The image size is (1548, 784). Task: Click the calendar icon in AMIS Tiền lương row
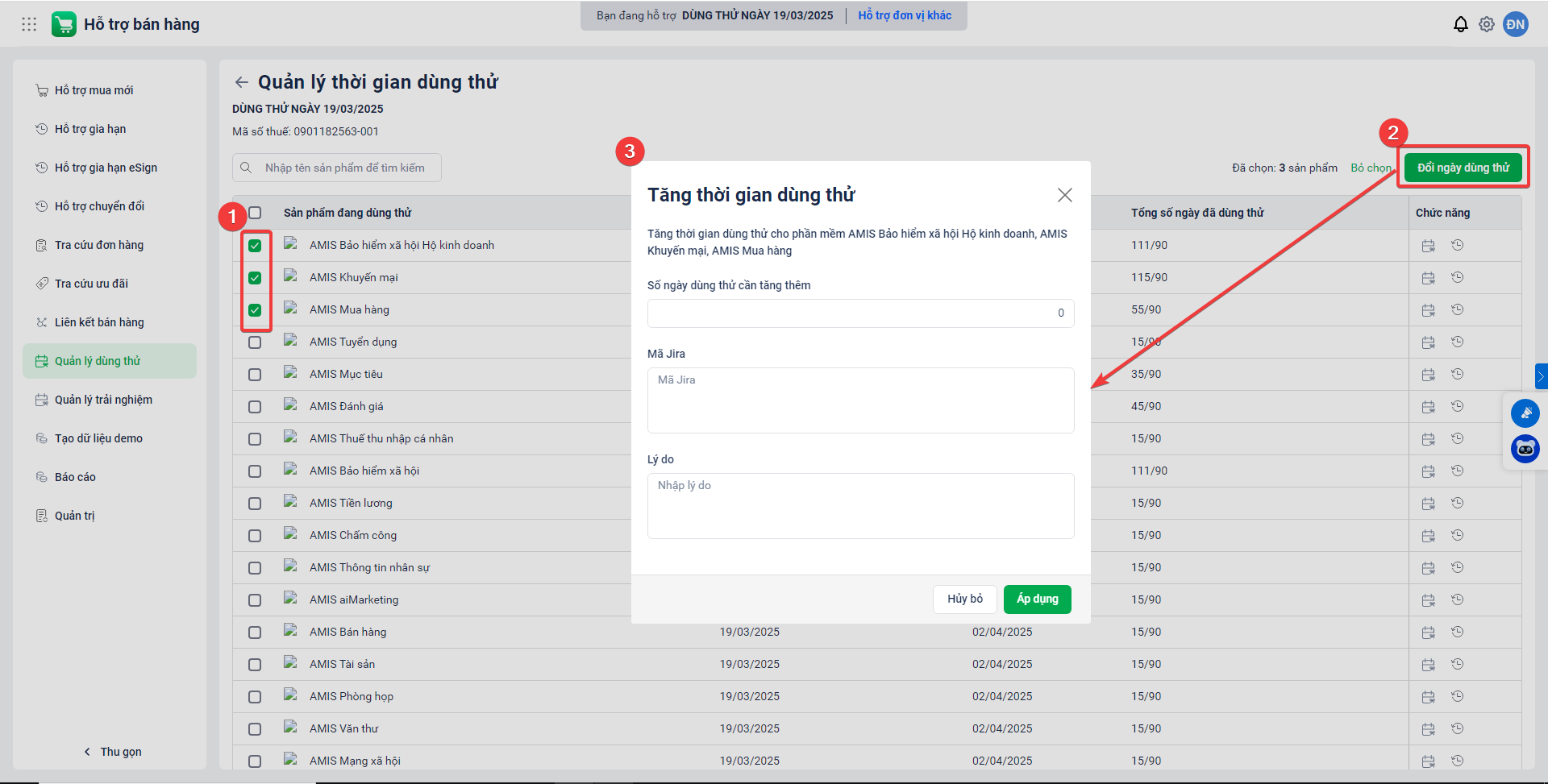[x=1428, y=504]
